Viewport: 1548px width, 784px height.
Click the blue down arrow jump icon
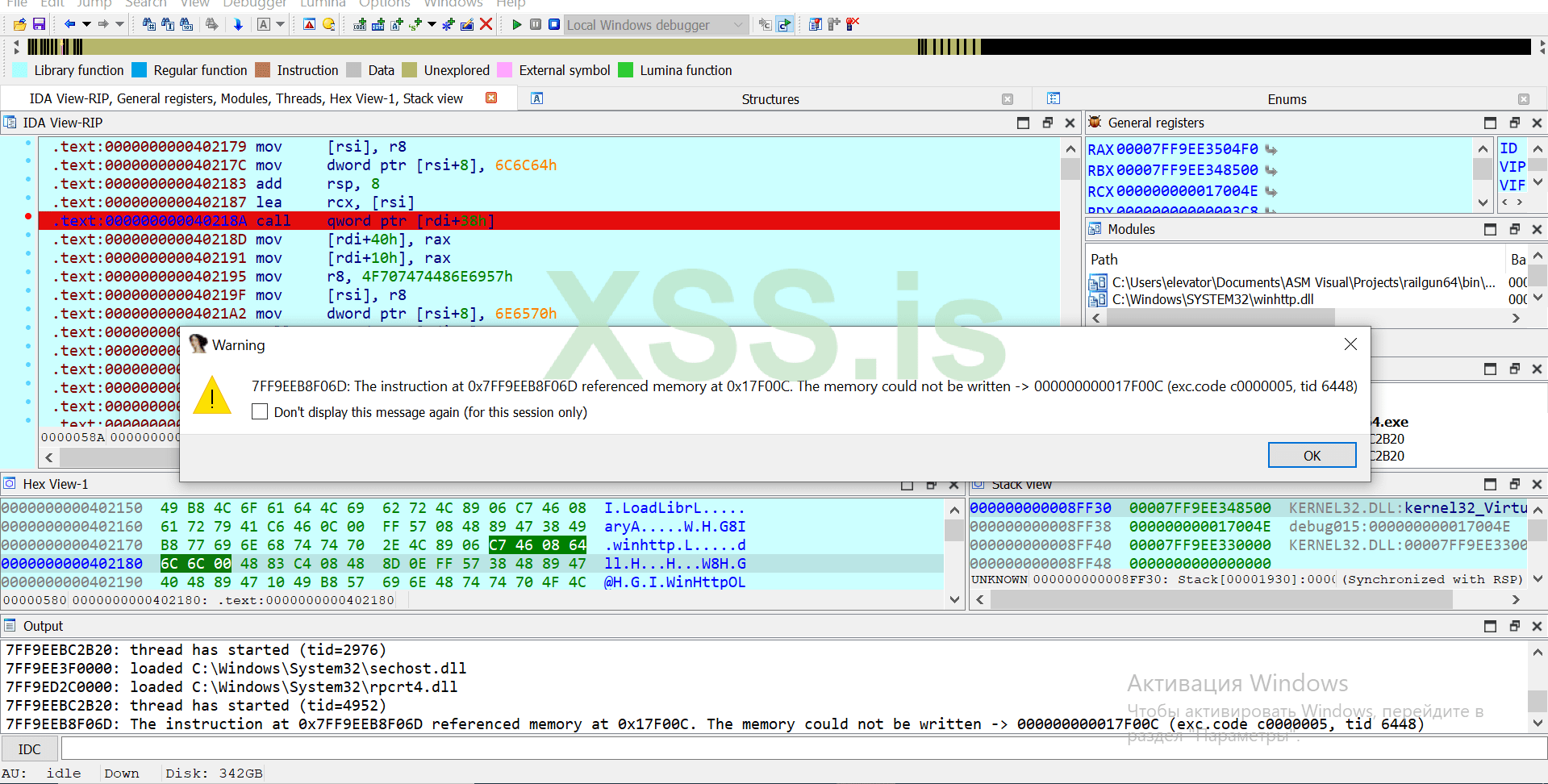pos(238,25)
